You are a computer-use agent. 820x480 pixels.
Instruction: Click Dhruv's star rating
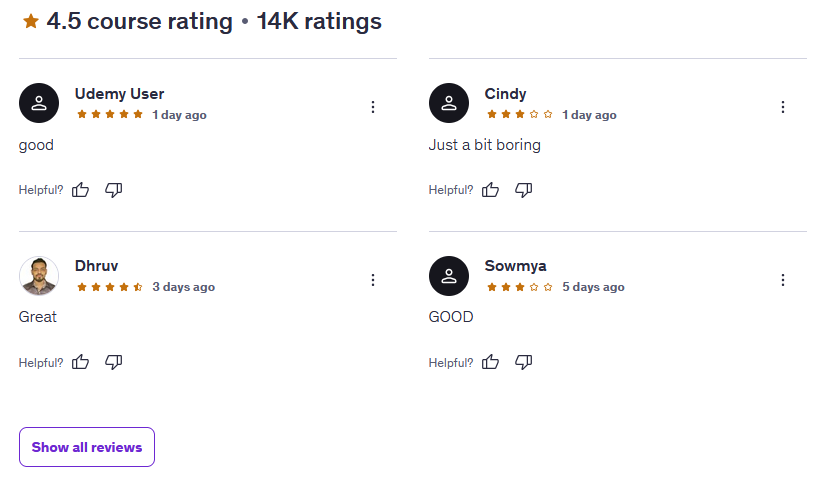(x=110, y=287)
